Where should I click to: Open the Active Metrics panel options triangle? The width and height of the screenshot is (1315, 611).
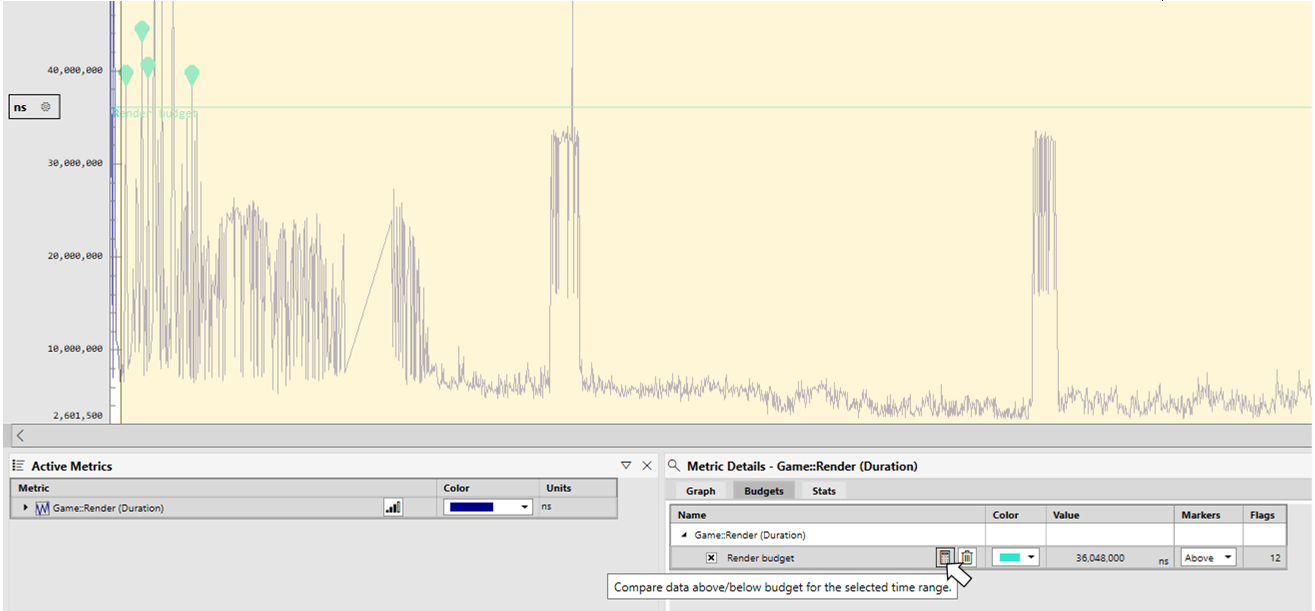click(626, 466)
